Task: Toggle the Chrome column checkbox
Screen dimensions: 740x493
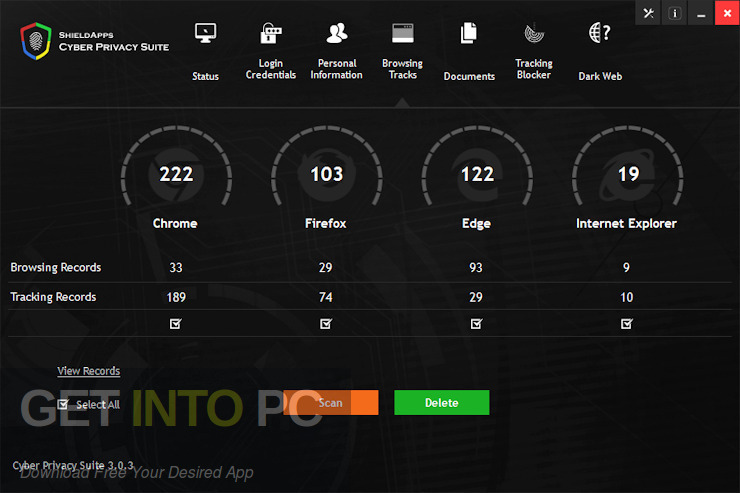Action: 176,324
